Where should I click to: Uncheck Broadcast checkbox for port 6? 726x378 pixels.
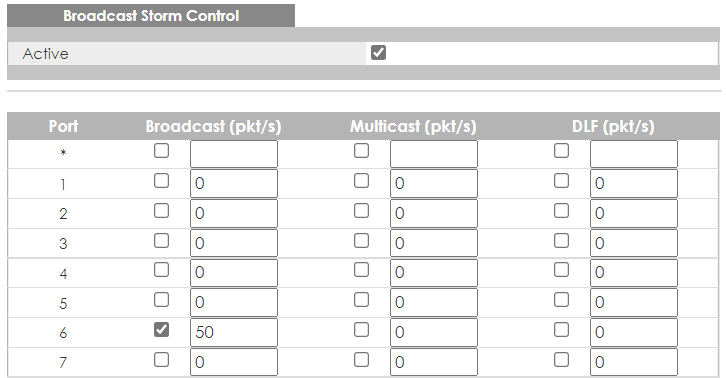[x=161, y=329]
